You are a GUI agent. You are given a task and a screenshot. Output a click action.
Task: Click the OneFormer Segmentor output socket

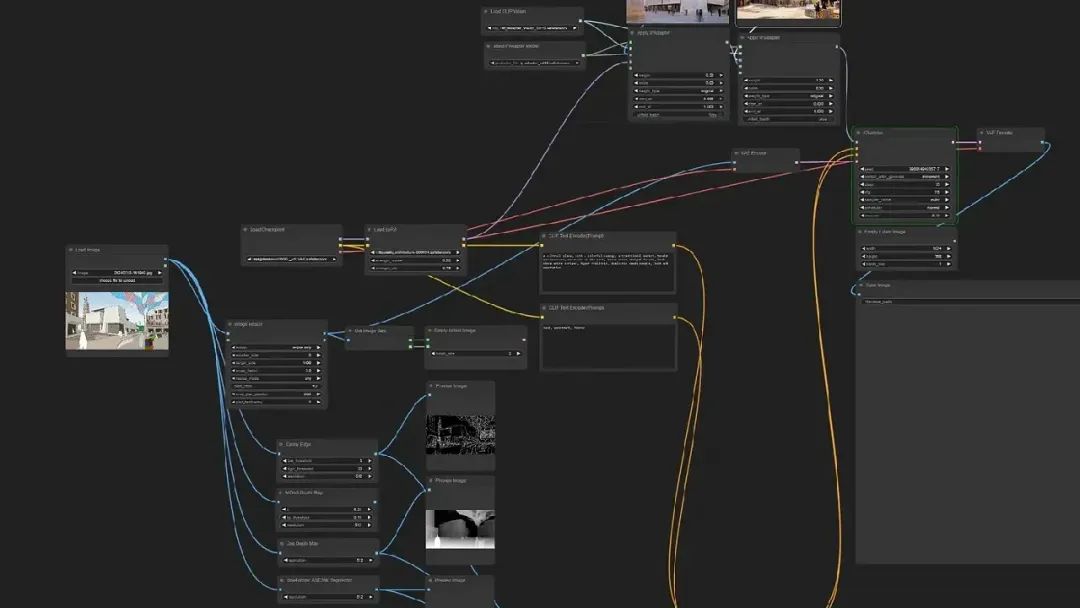point(376,589)
